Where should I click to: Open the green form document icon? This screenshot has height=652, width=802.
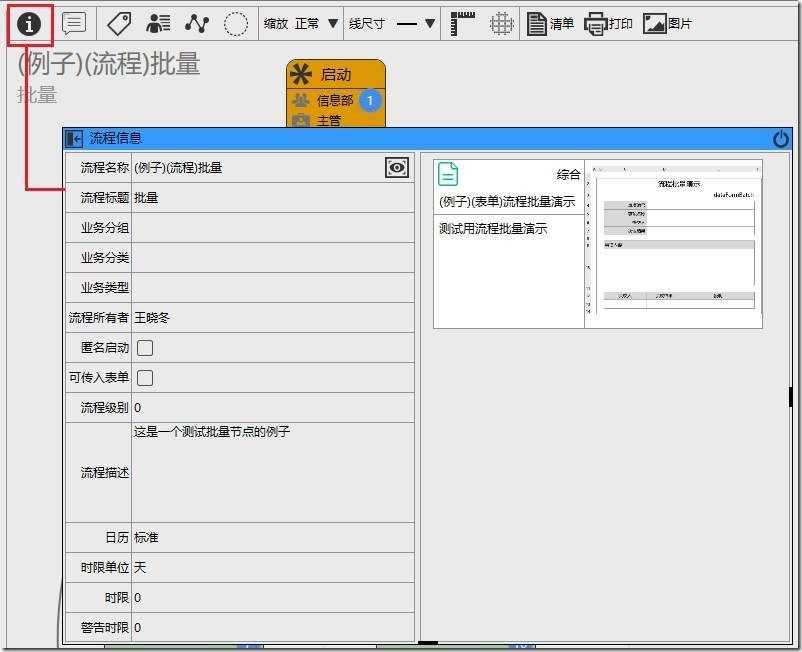point(448,174)
